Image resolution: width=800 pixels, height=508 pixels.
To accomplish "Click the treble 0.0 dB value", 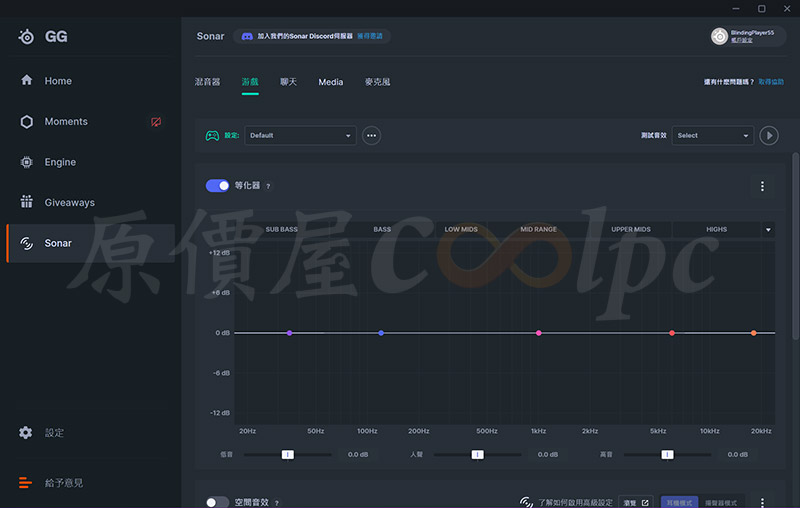I will coord(738,454).
